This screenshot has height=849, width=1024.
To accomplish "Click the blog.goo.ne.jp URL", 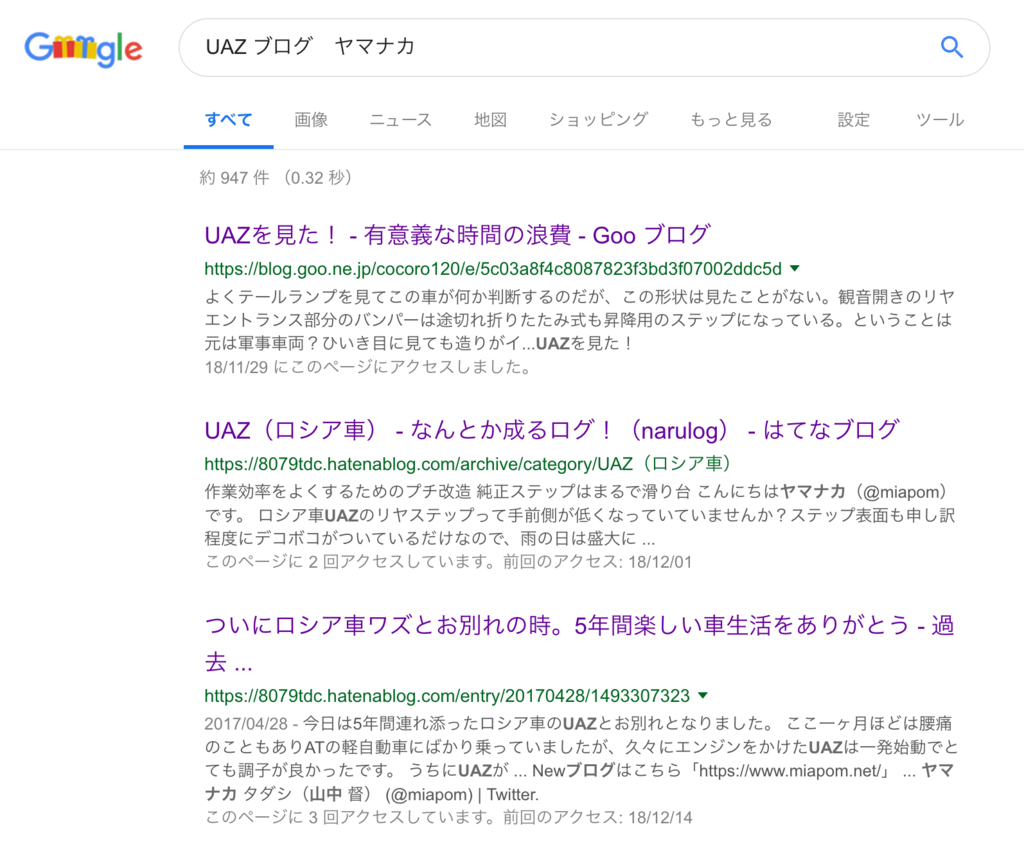I will point(493,269).
